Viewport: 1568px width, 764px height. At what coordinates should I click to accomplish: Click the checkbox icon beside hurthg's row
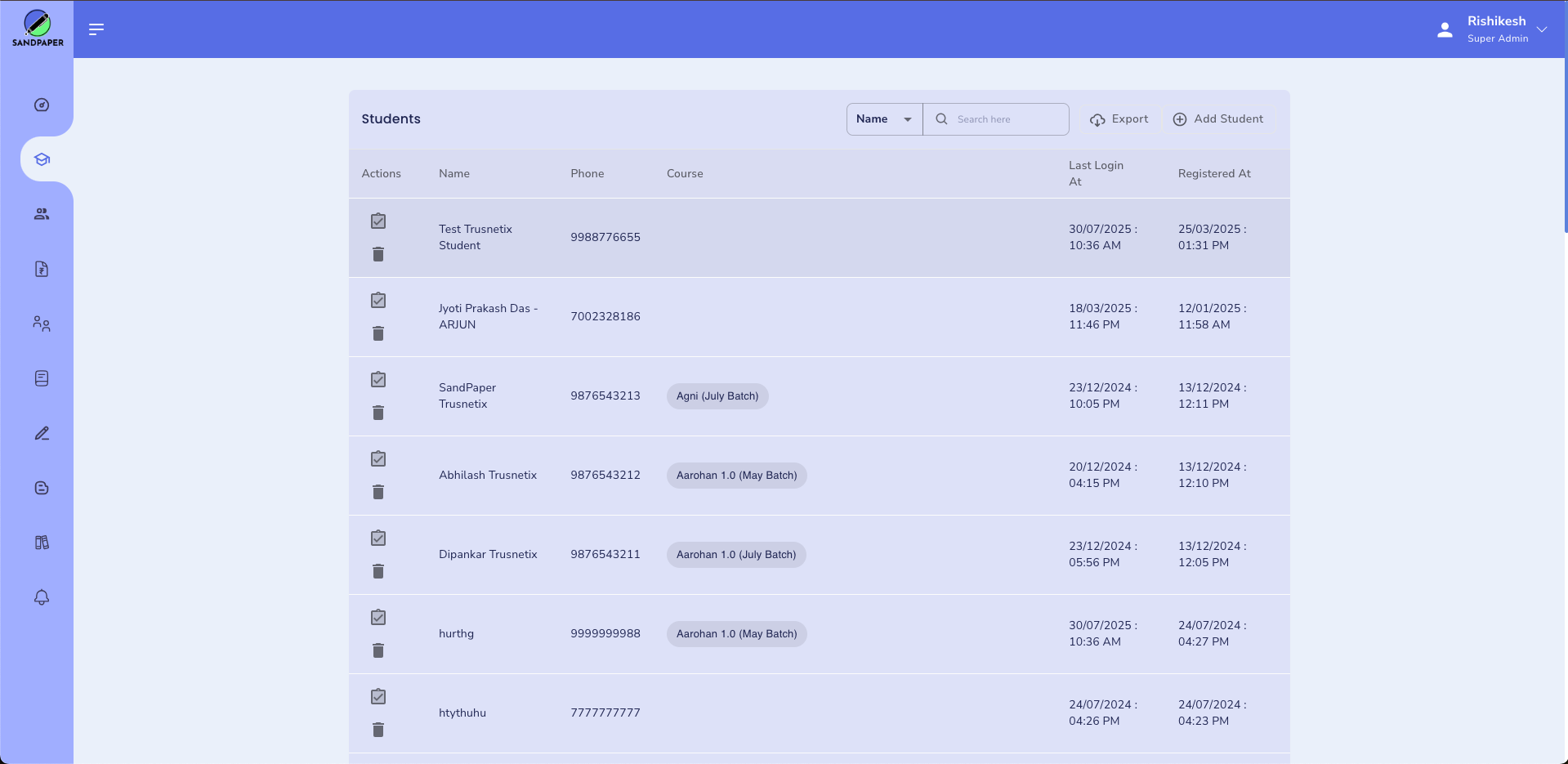click(377, 618)
